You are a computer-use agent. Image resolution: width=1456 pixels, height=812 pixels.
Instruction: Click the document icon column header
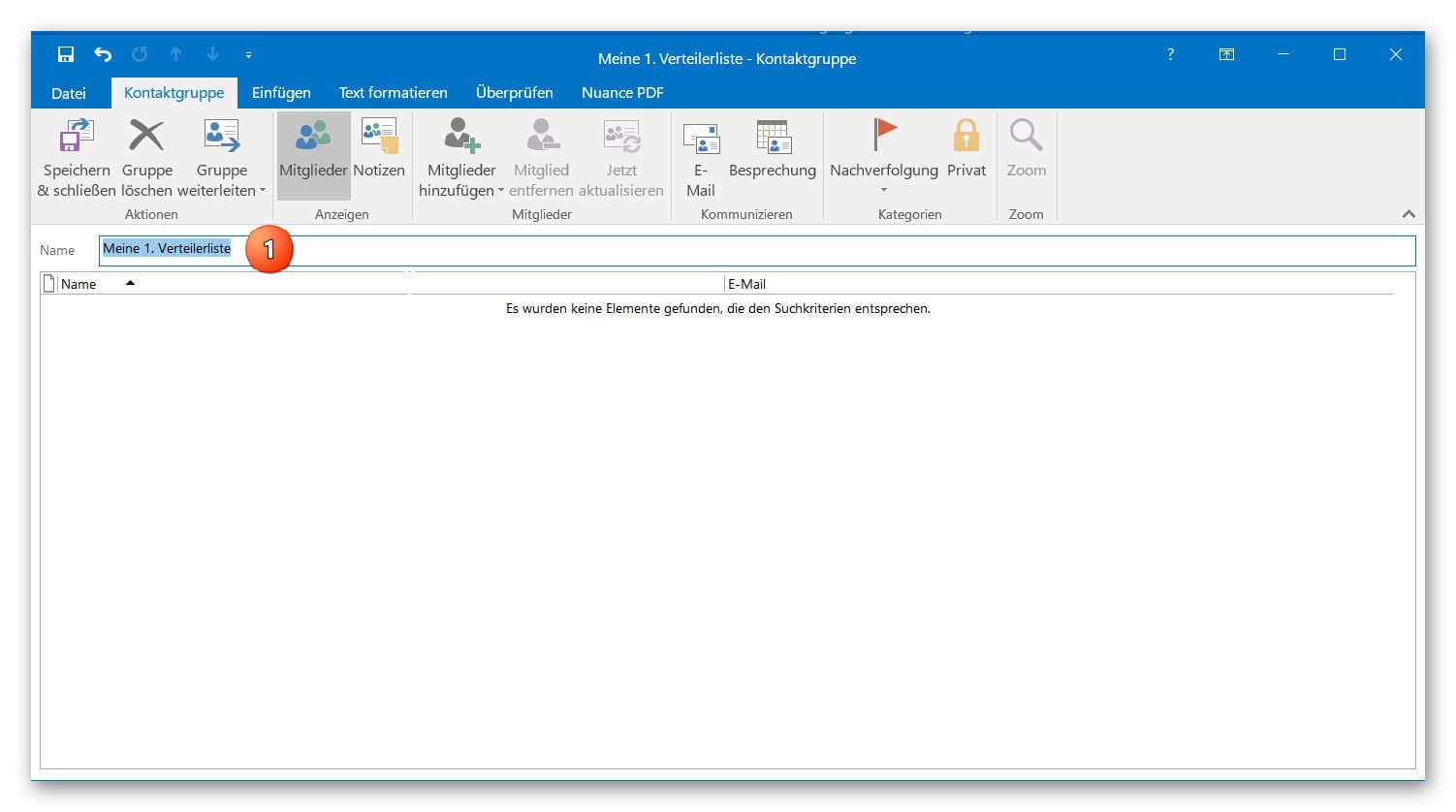[49, 284]
